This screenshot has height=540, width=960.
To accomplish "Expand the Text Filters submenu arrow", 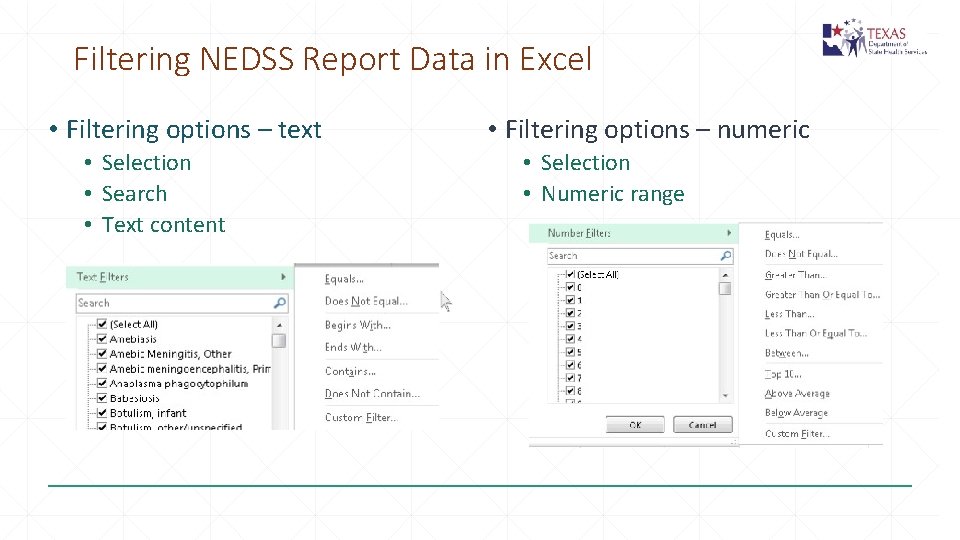I will pyautogui.click(x=283, y=277).
